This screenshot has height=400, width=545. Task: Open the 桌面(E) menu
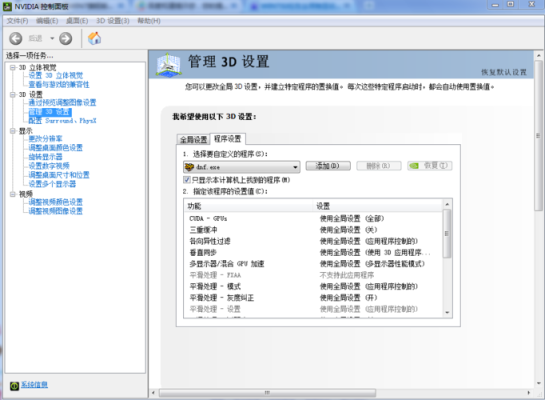(77, 21)
